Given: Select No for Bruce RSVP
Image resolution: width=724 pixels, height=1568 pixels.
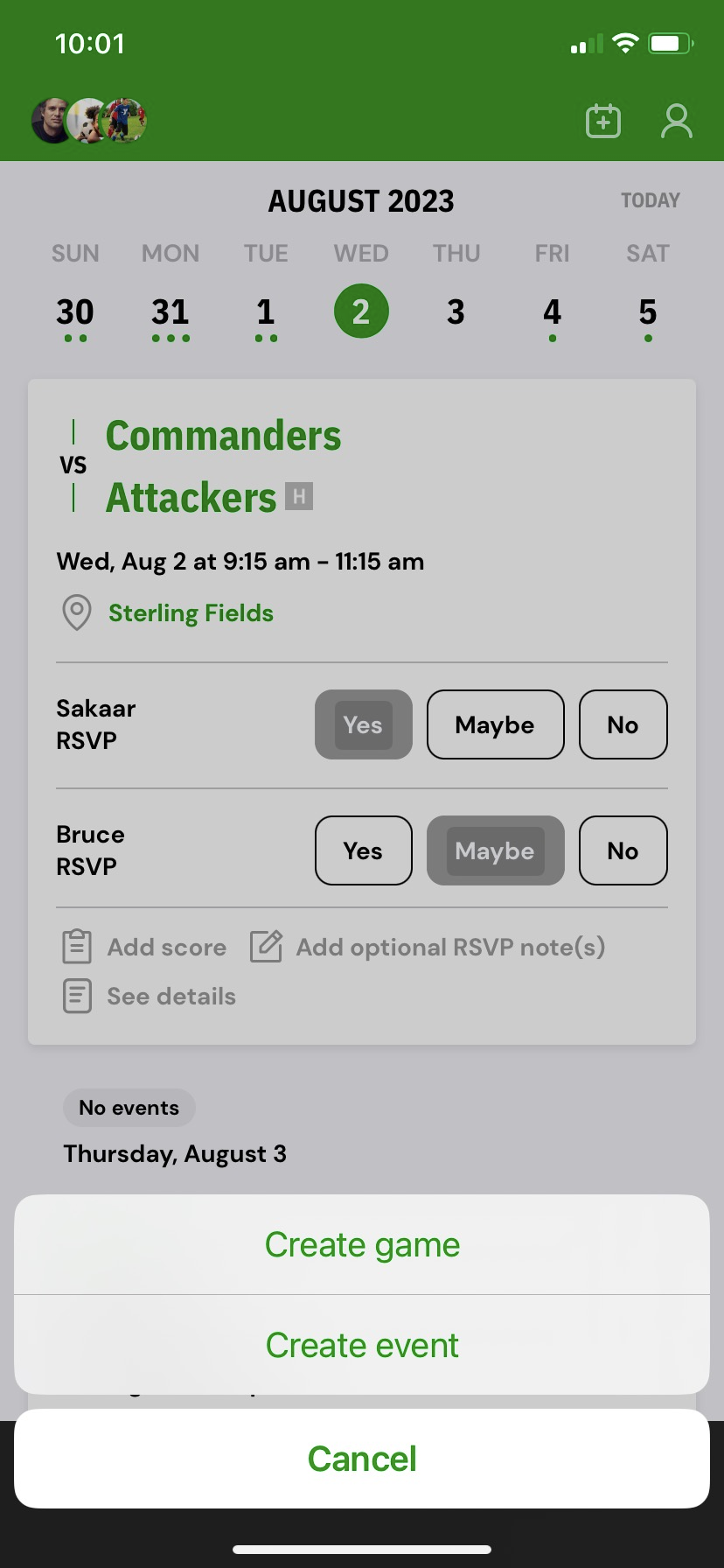Looking at the screenshot, I should point(623,850).
